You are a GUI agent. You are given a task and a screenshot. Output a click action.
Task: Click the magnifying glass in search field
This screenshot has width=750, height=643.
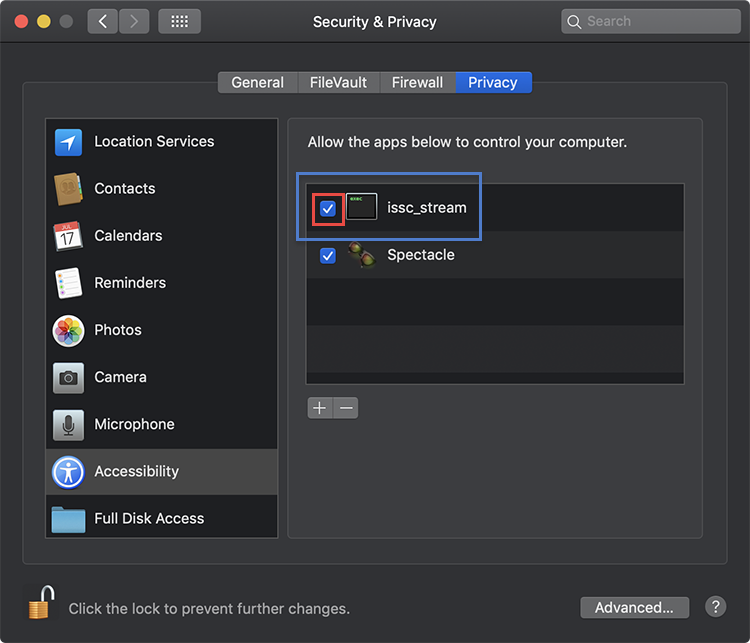click(x=574, y=22)
